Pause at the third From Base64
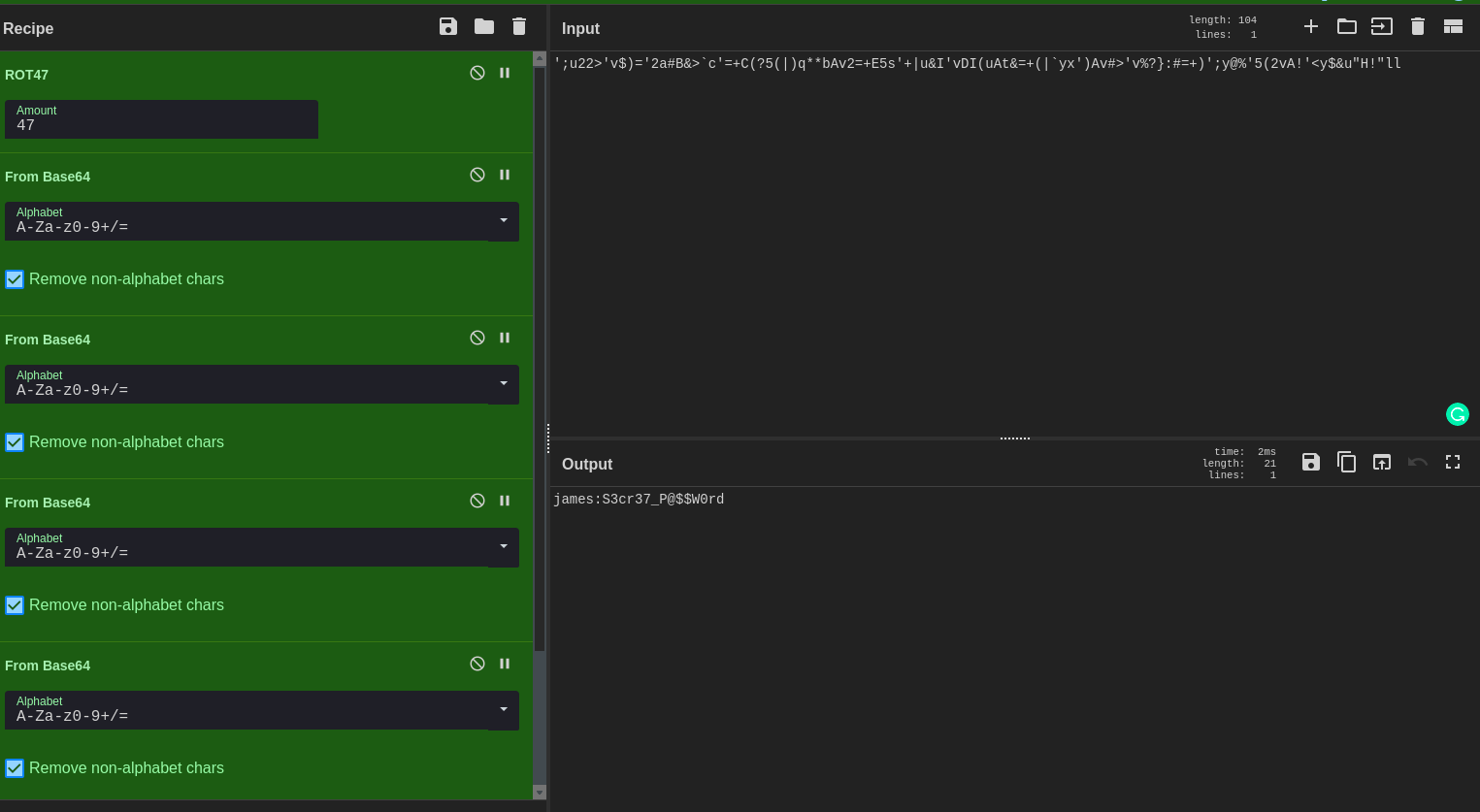 (x=505, y=501)
